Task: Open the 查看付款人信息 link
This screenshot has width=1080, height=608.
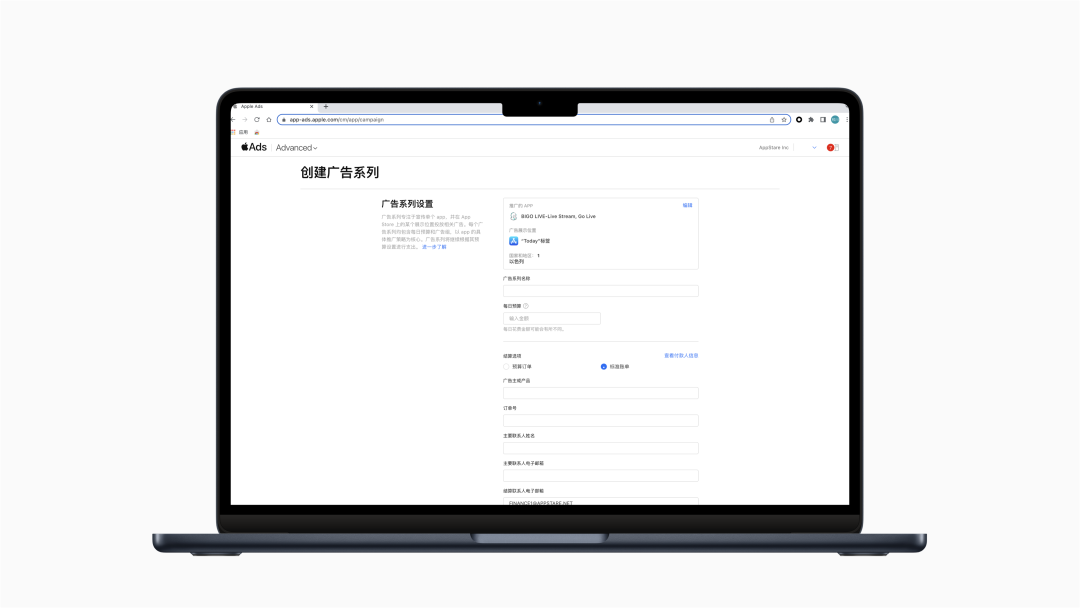Action: (681, 356)
